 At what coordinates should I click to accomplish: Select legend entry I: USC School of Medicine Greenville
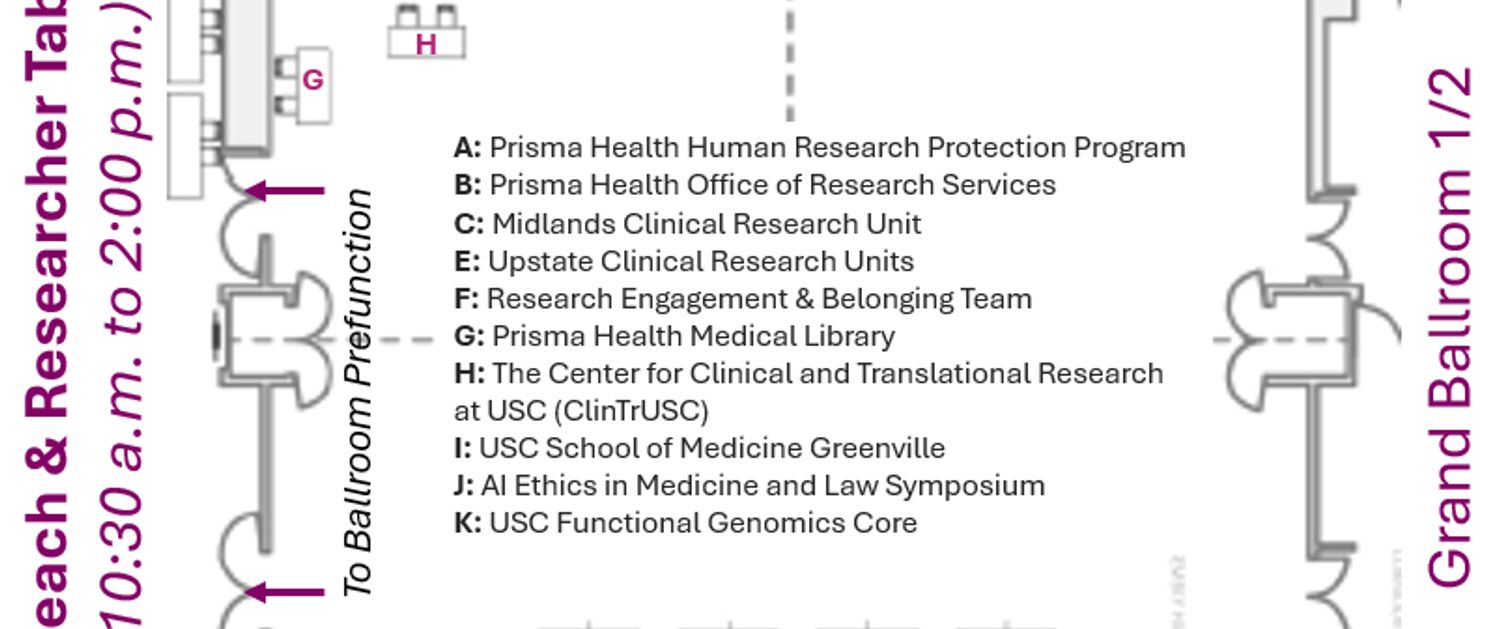699,448
